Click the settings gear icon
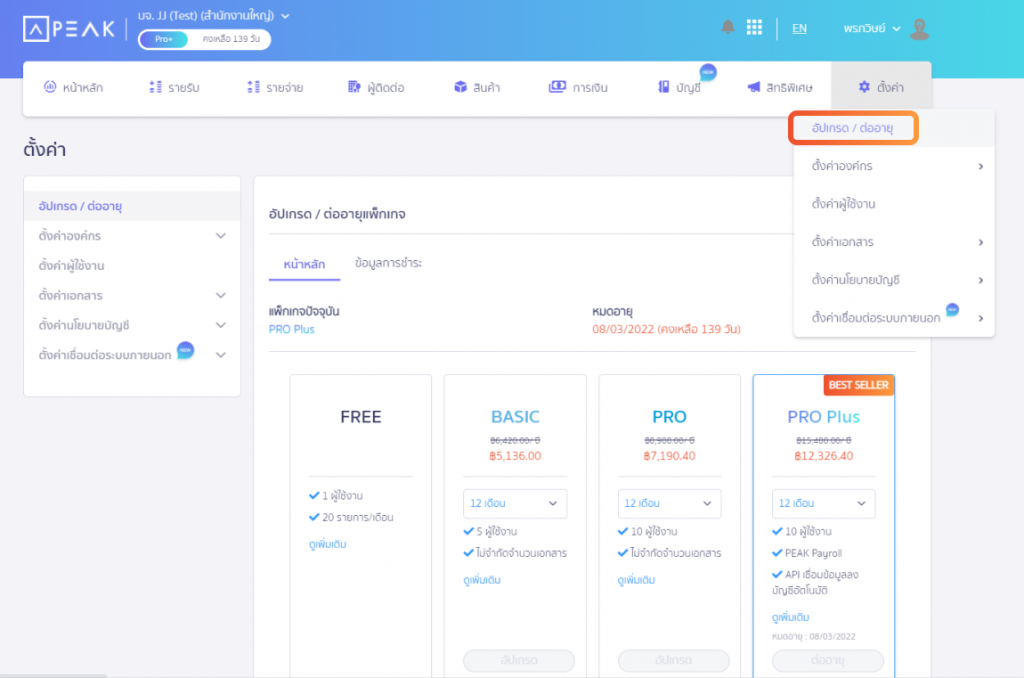Image resolution: width=1024 pixels, height=678 pixels. coord(864,87)
